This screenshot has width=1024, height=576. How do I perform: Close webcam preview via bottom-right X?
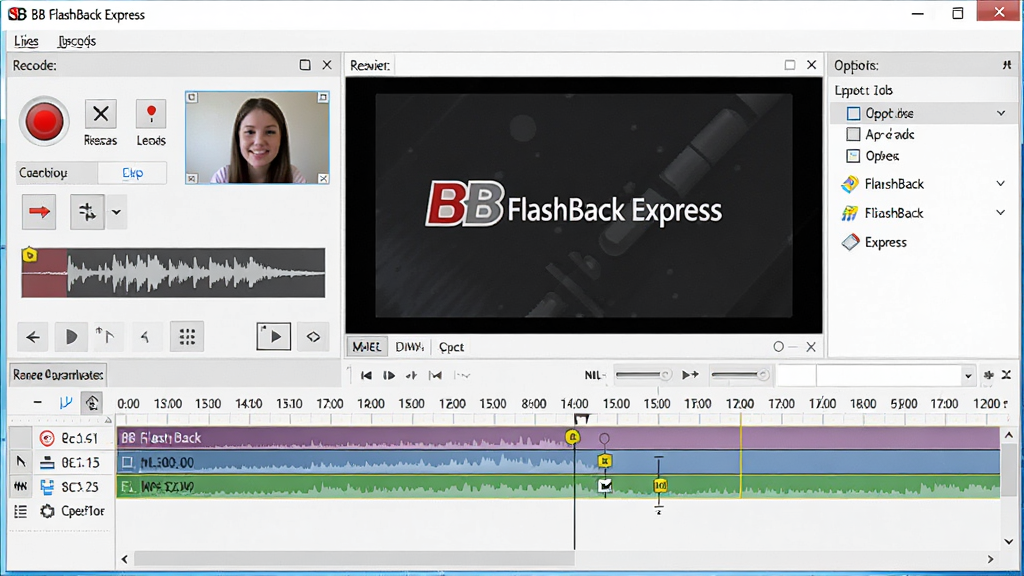point(323,178)
